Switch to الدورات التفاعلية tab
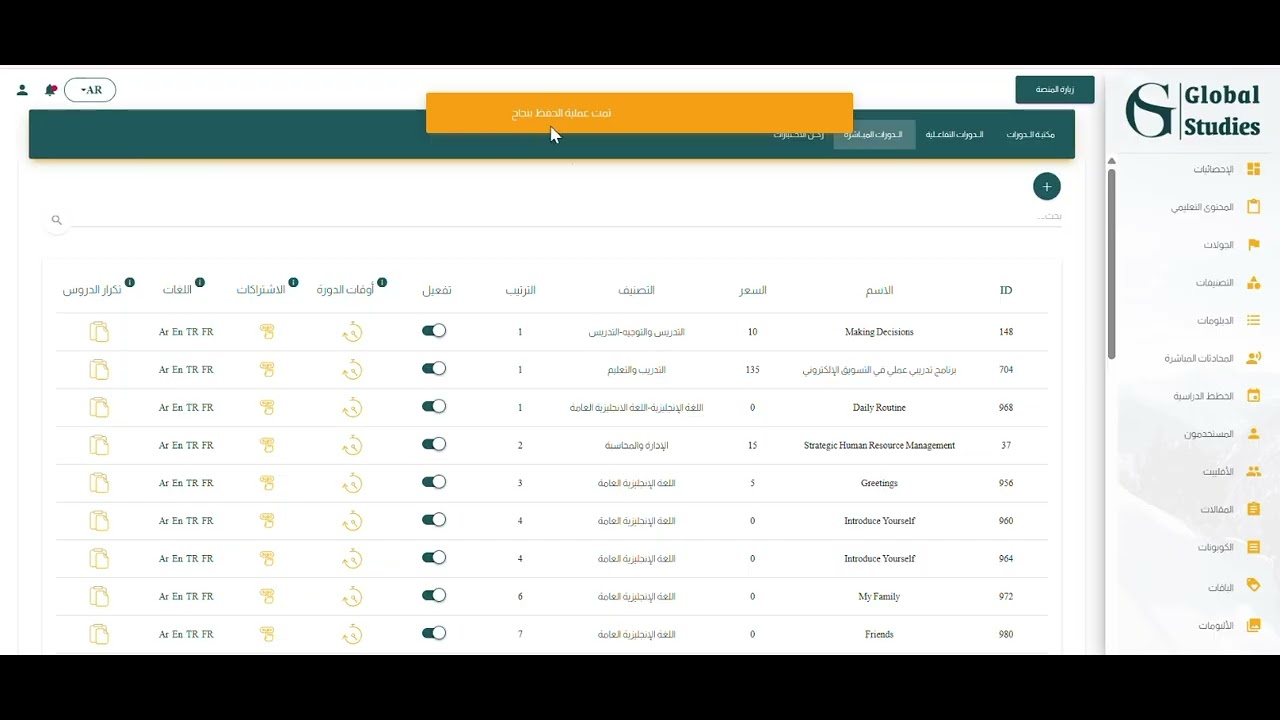 coord(954,134)
